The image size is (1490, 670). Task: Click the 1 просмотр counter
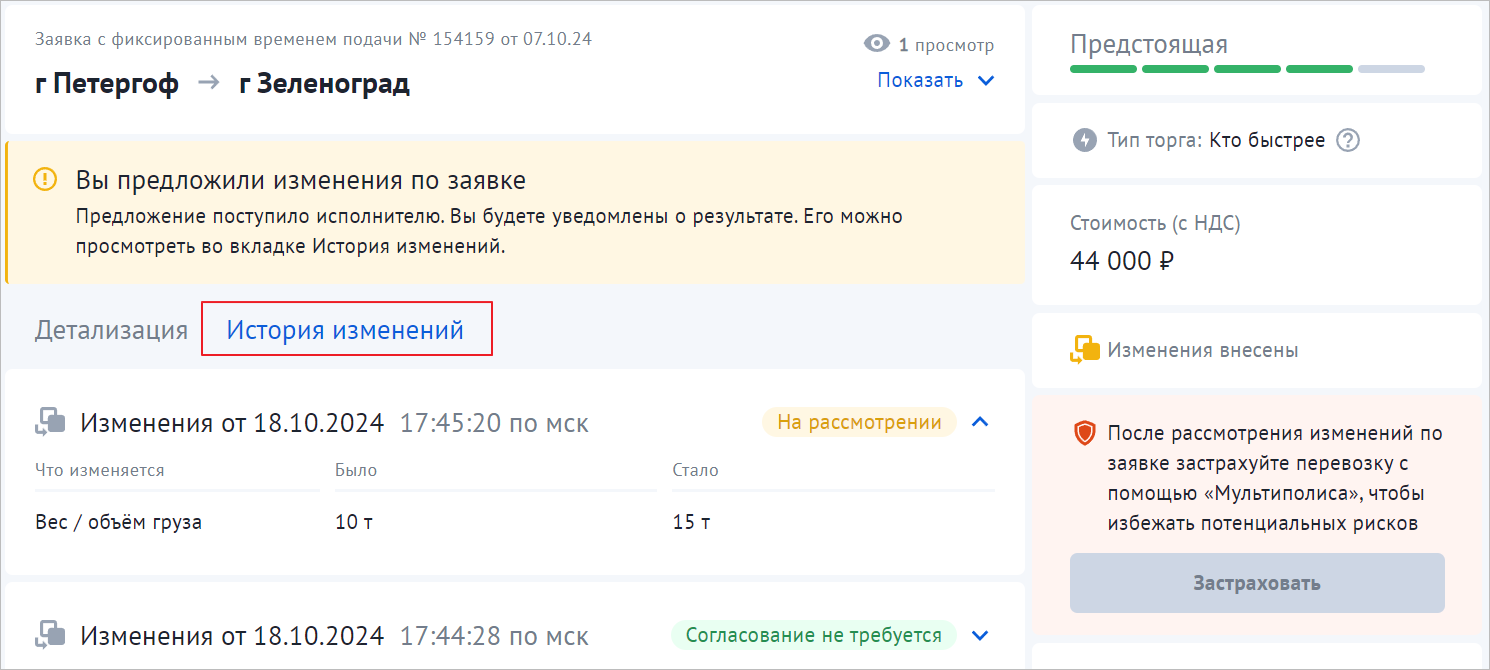pyautogui.click(x=946, y=45)
